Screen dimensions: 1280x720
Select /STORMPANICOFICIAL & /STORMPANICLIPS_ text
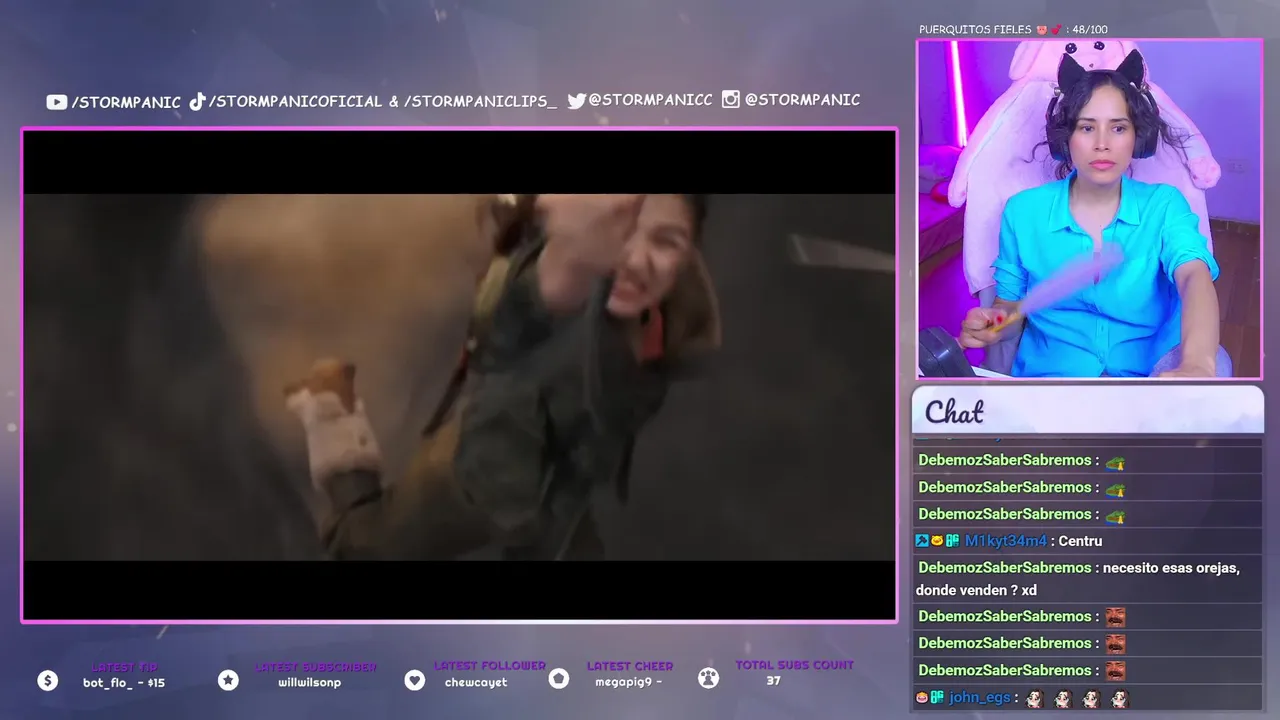pos(383,101)
